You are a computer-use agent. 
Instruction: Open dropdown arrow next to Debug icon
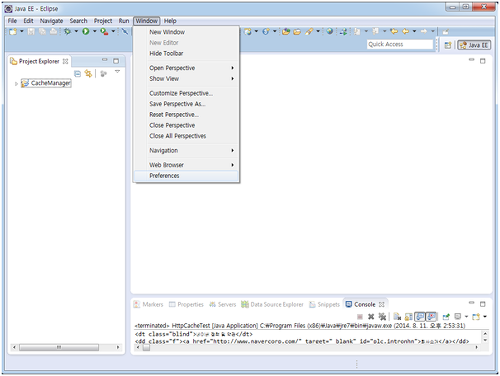pyautogui.click(x=76, y=31)
